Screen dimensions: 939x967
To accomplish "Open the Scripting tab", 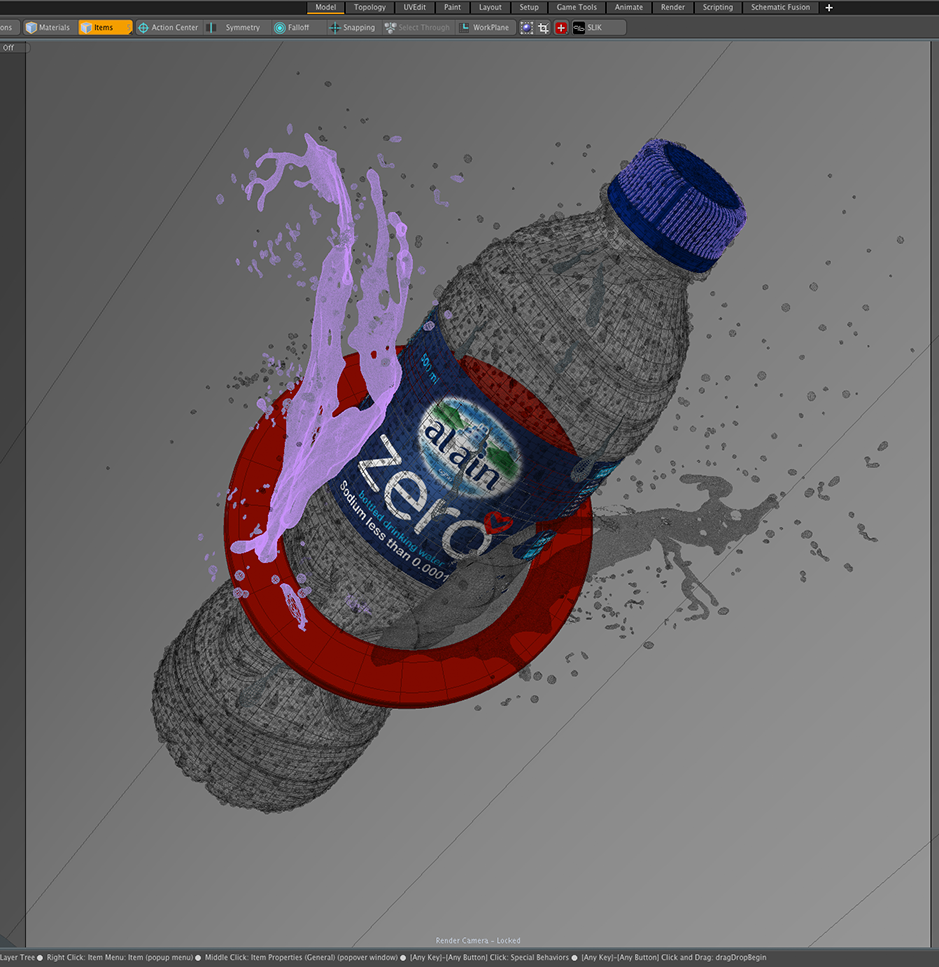I will click(718, 7).
